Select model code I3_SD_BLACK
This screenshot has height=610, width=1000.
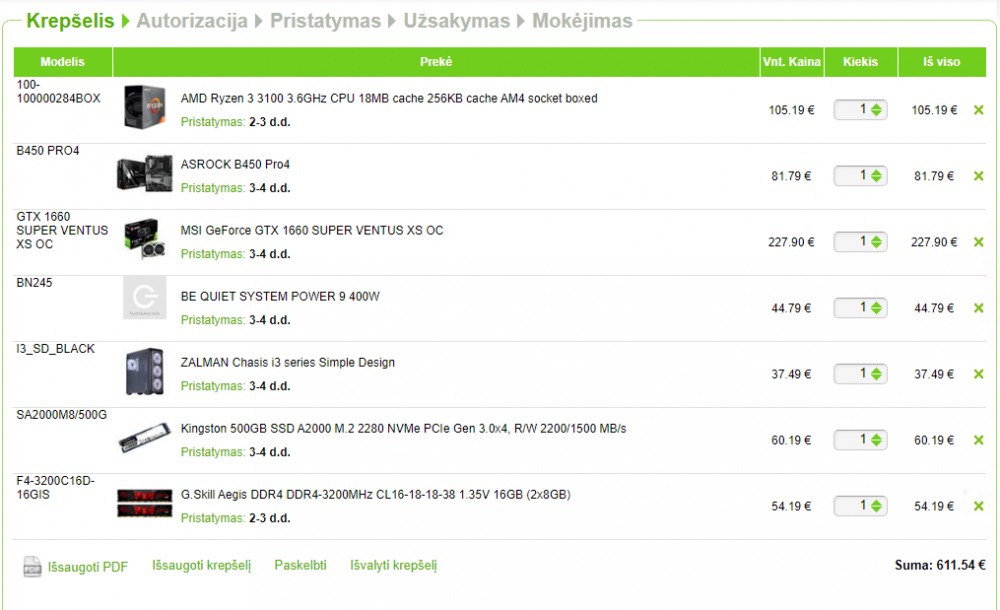(x=55, y=349)
